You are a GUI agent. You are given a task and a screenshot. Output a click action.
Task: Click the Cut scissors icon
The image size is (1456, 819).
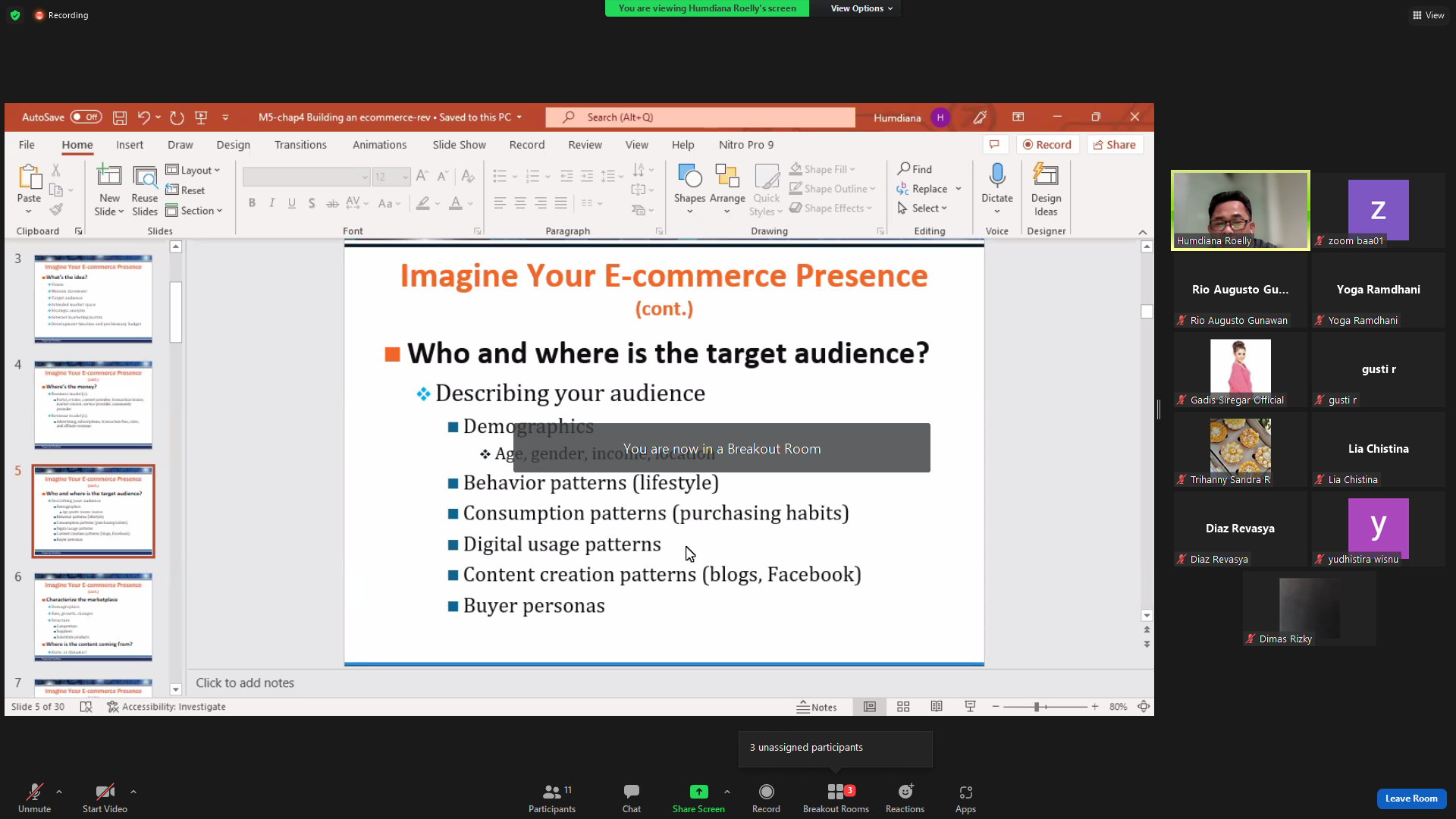click(x=55, y=170)
